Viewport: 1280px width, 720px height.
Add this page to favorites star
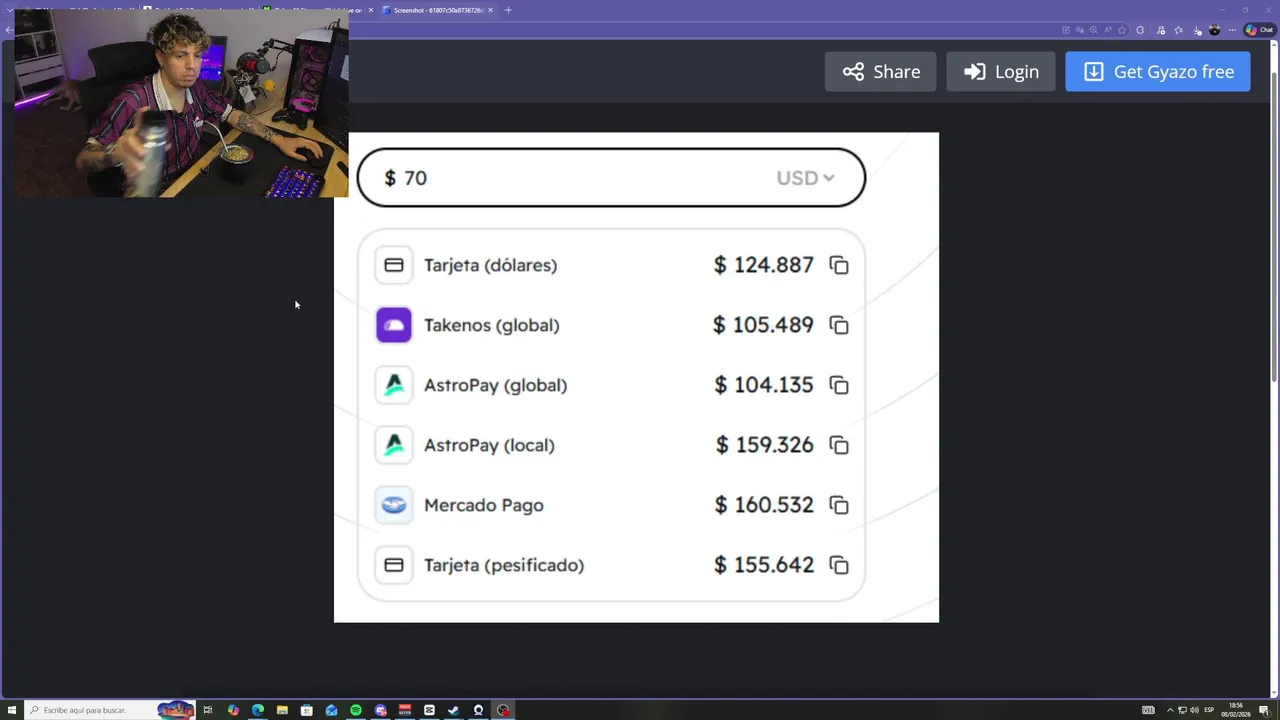click(x=1122, y=30)
